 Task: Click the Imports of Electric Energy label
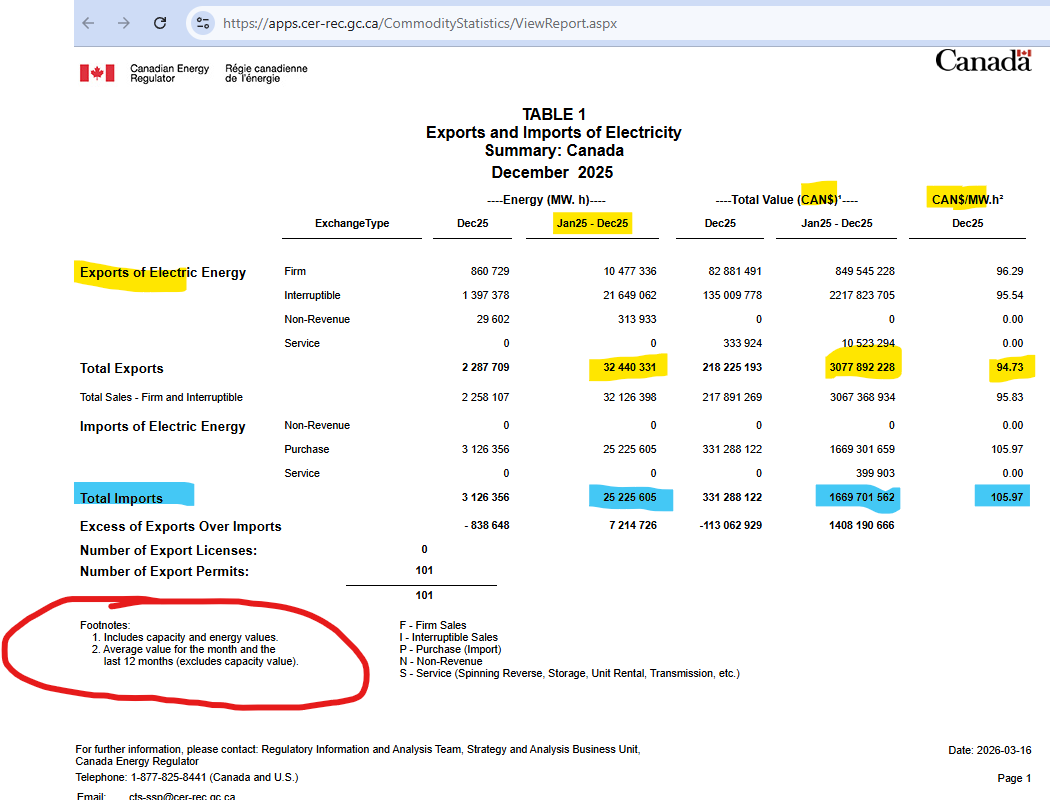coord(163,426)
